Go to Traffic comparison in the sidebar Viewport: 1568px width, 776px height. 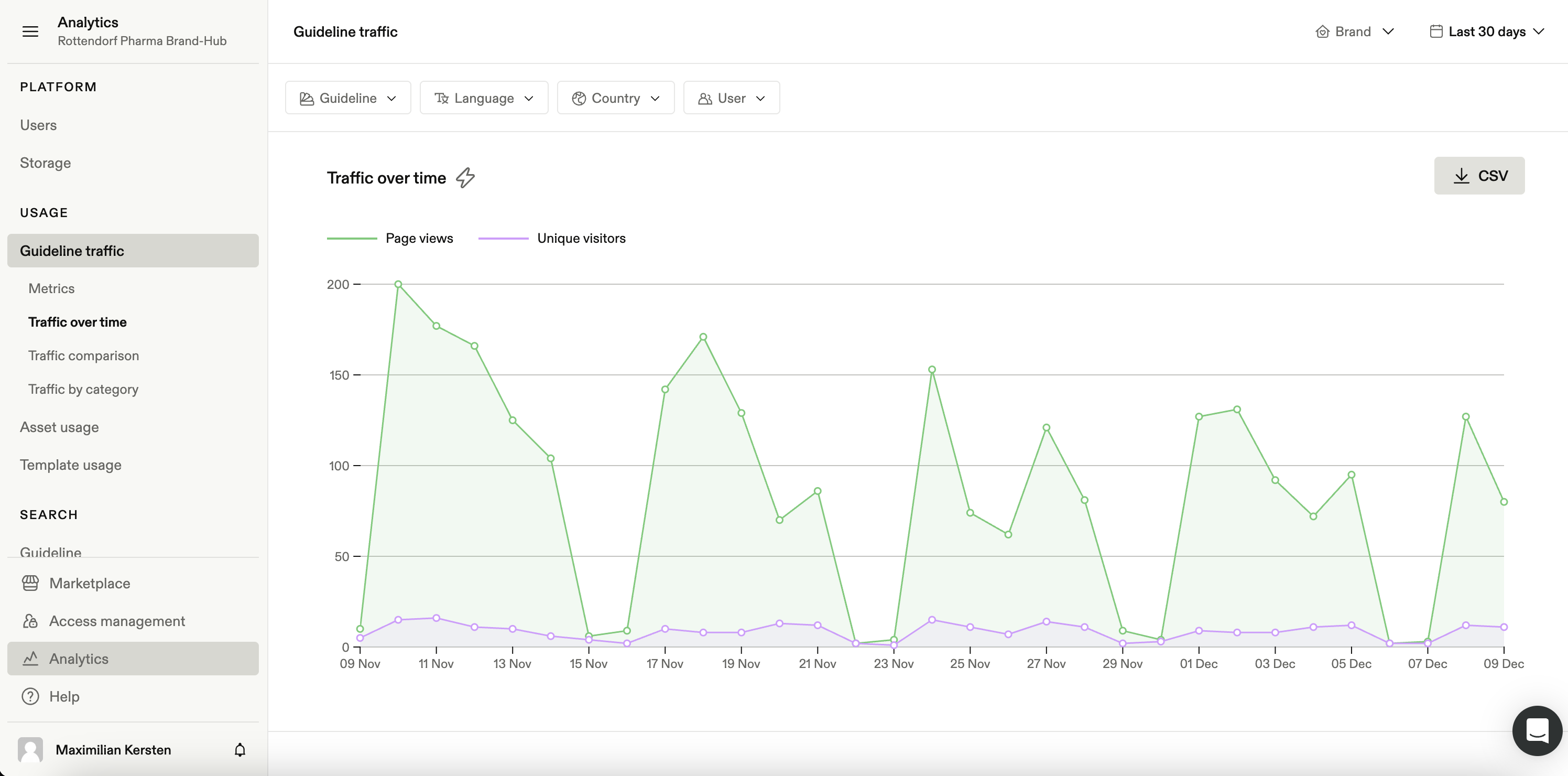(83, 355)
